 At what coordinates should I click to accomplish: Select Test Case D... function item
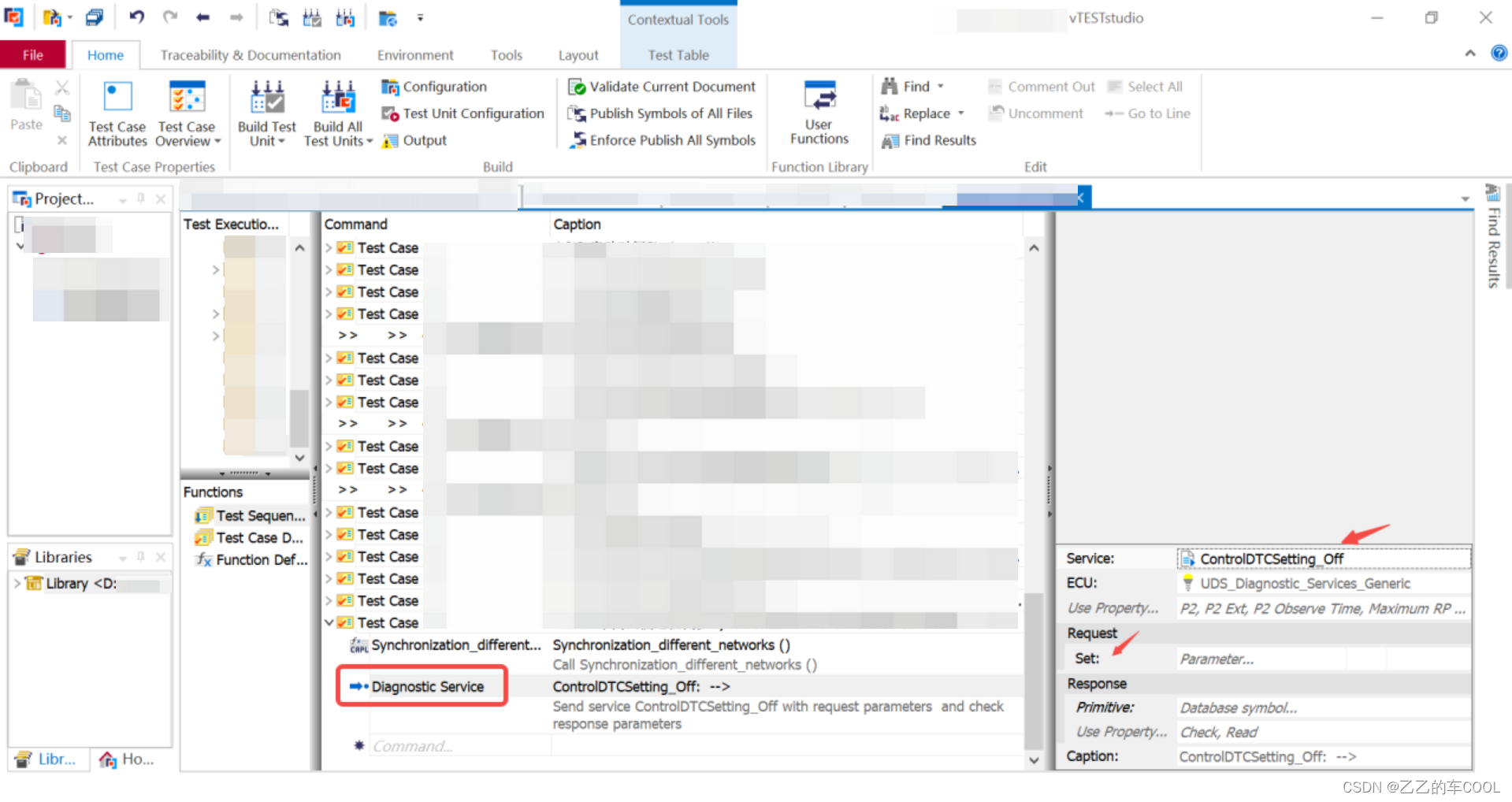pyautogui.click(x=249, y=537)
